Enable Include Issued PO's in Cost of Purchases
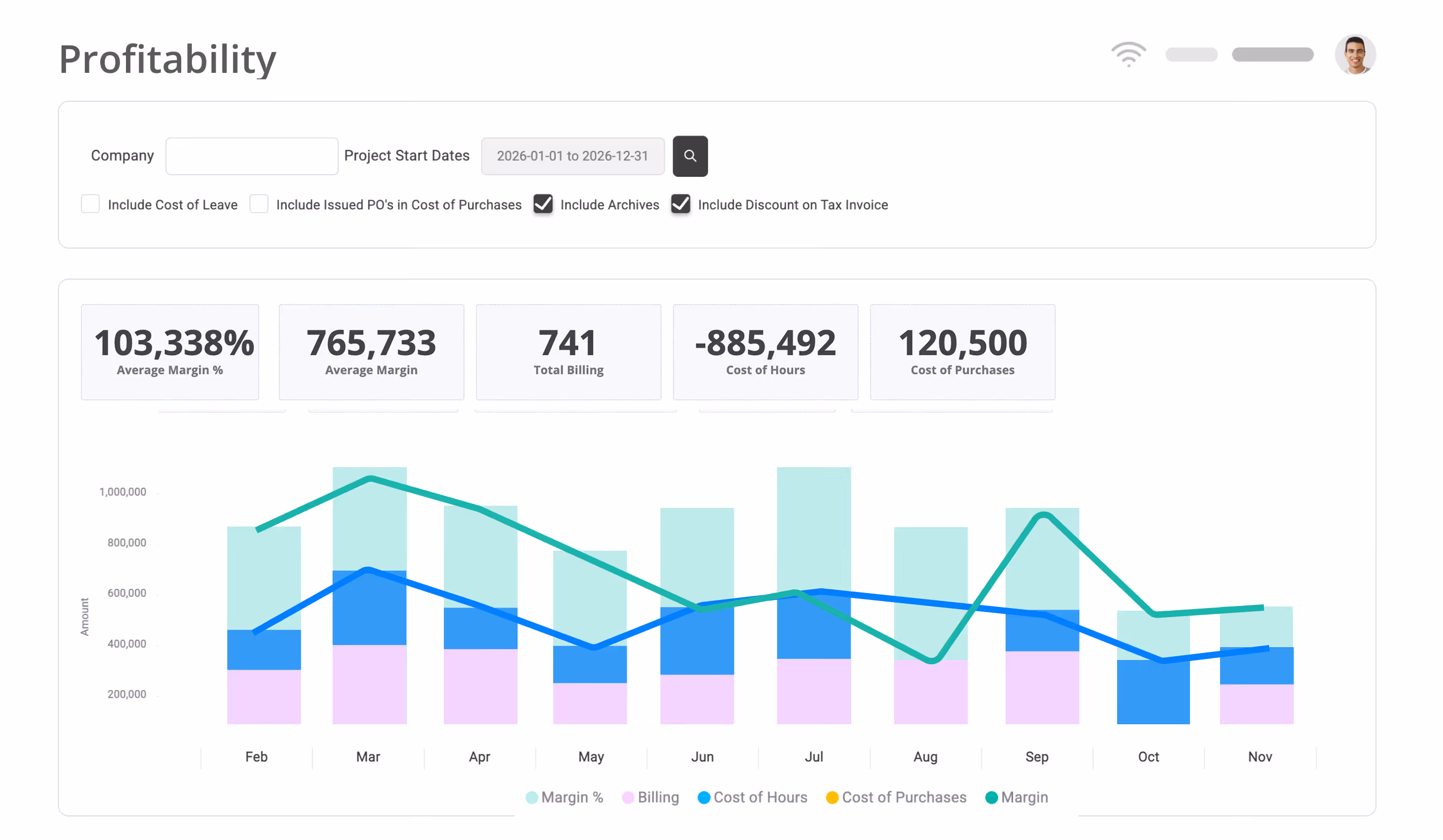This screenshot has height=840, width=1443. (259, 204)
